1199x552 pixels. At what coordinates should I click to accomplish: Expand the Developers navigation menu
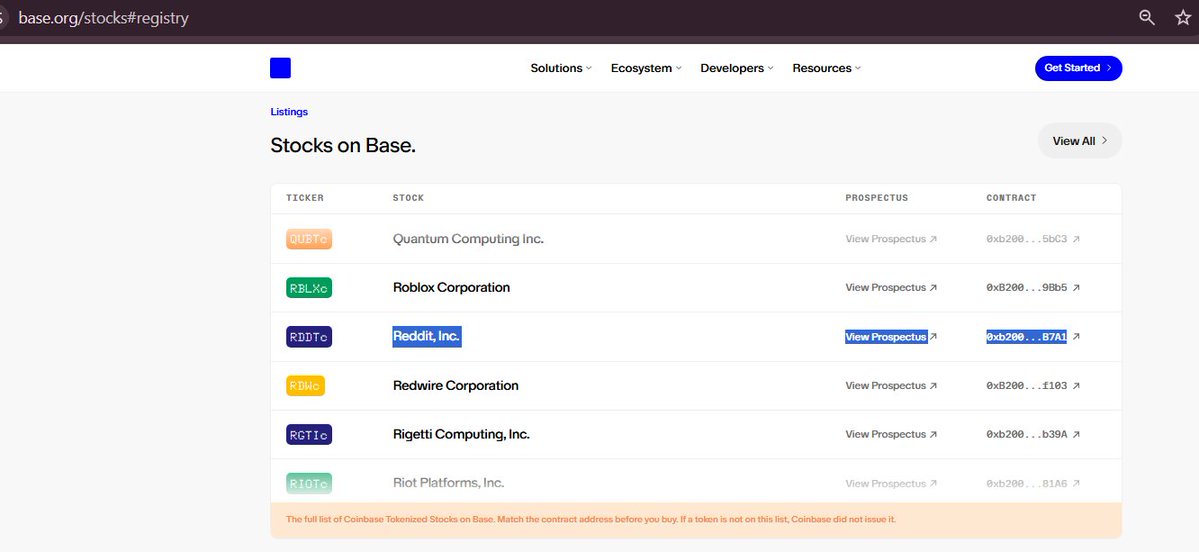(x=737, y=68)
